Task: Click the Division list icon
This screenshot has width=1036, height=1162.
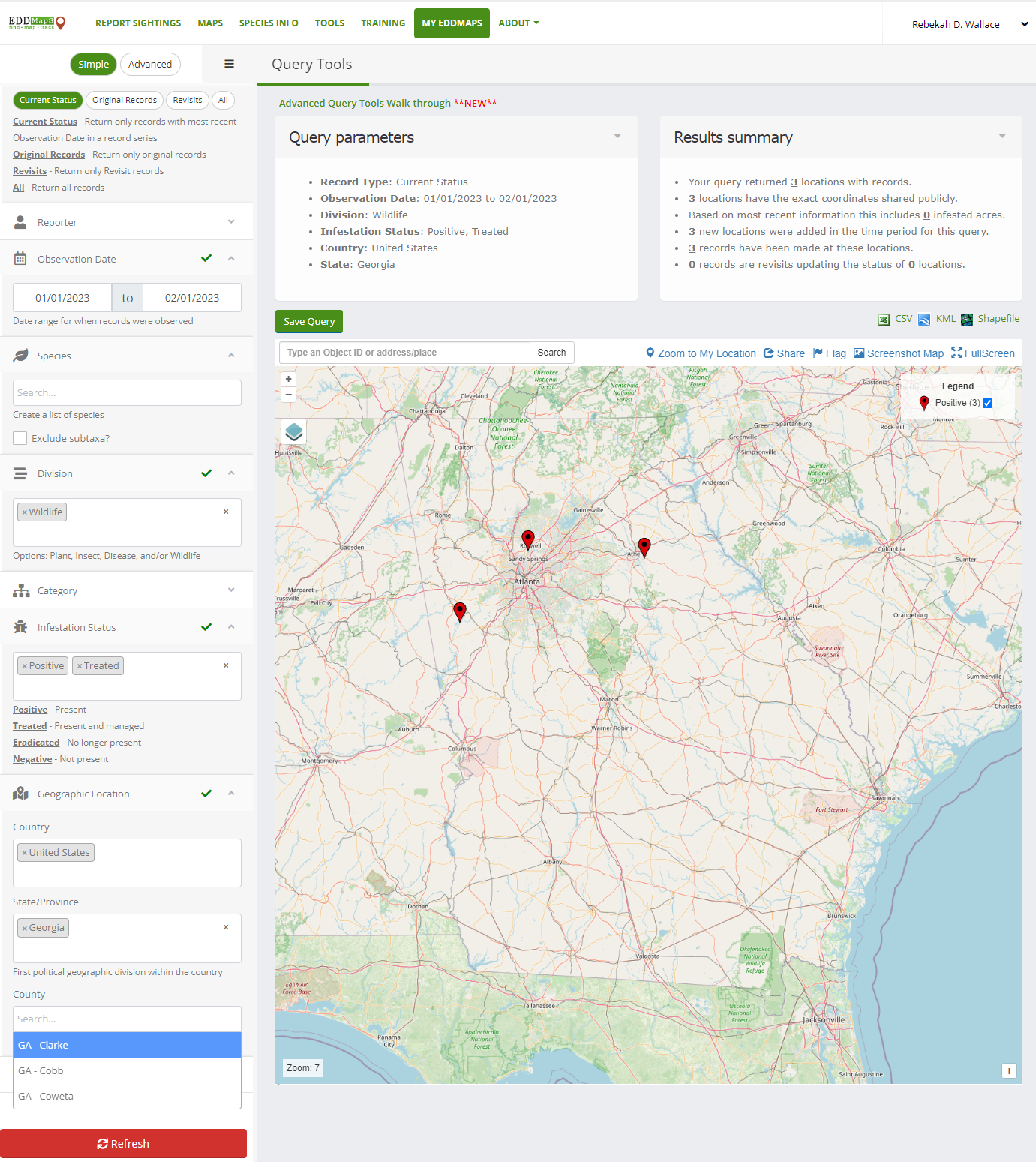Action: tap(20, 473)
